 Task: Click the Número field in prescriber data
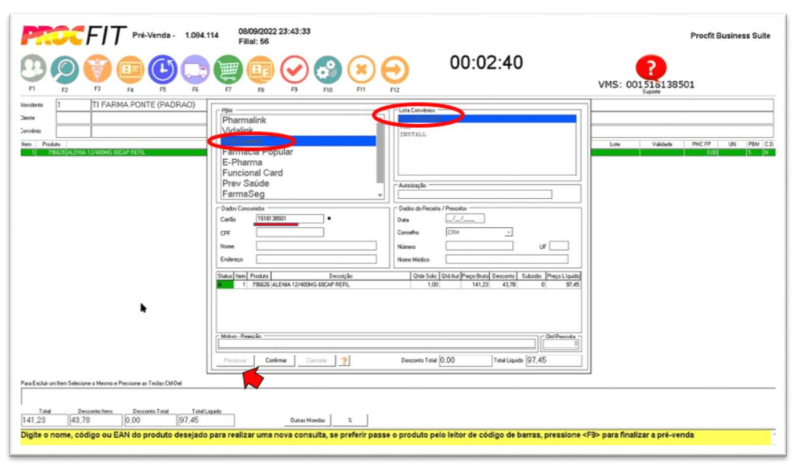(479, 246)
